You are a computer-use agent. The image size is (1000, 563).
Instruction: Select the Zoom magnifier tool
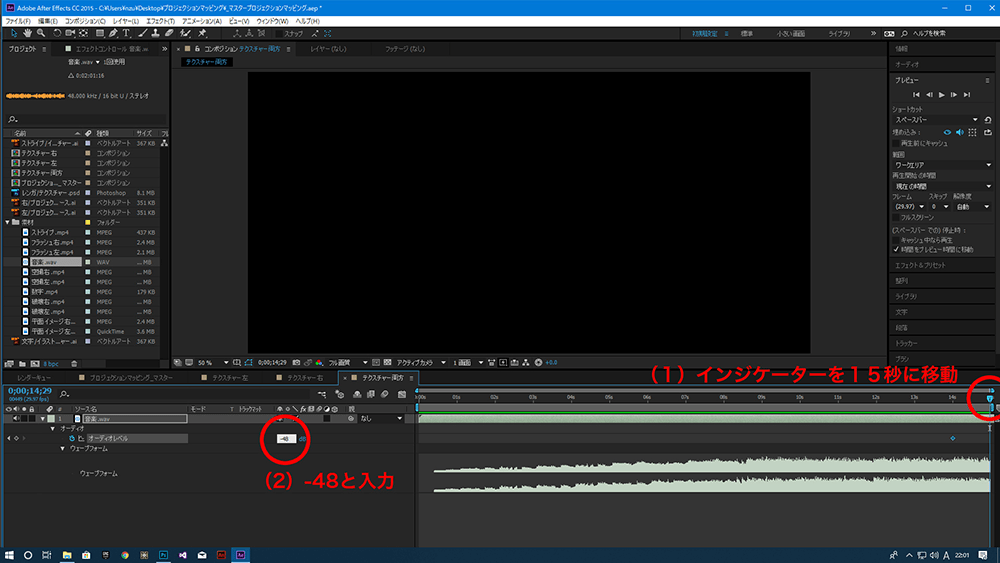[40, 33]
